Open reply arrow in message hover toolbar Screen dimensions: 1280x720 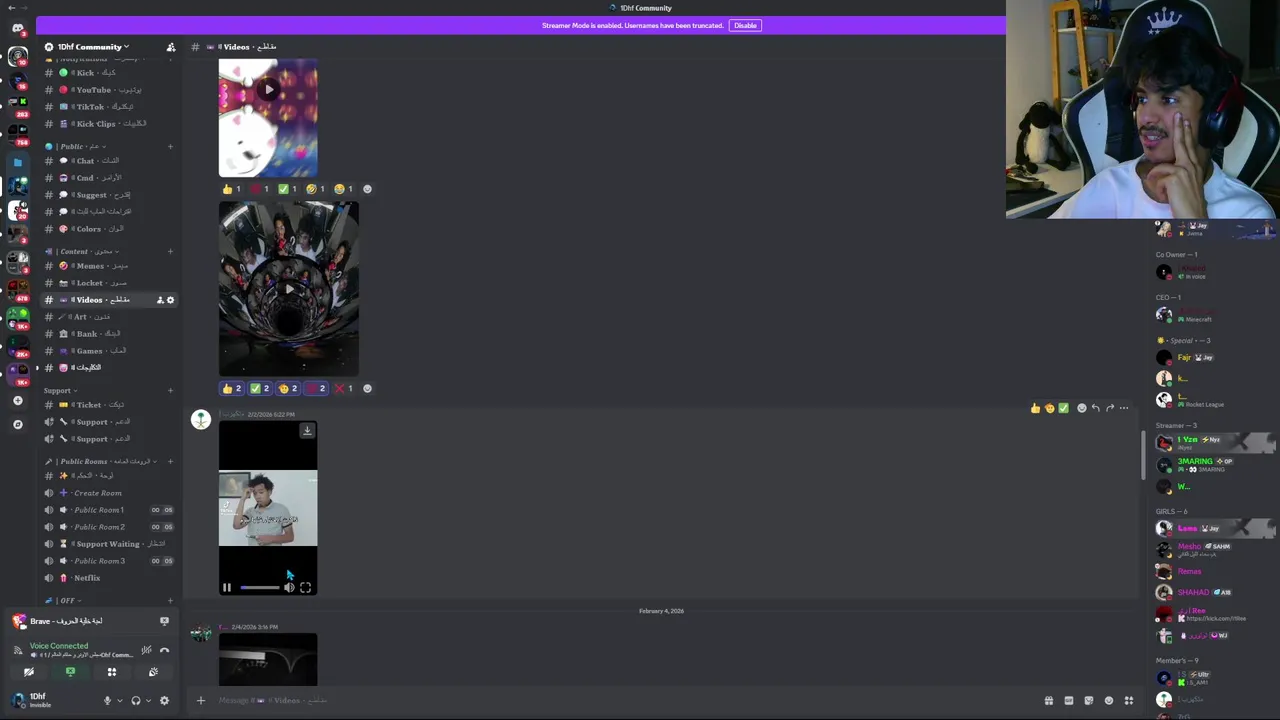pos(1095,408)
